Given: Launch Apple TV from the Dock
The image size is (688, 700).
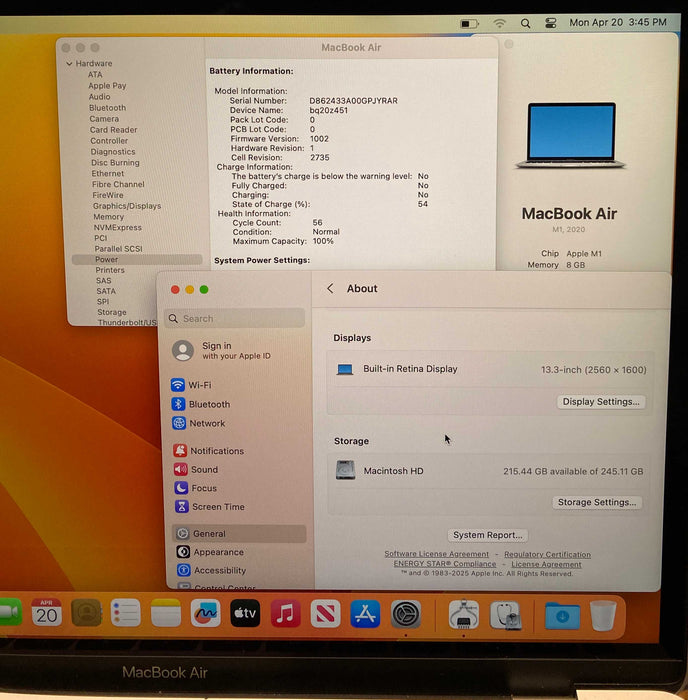Looking at the screenshot, I should (245, 613).
